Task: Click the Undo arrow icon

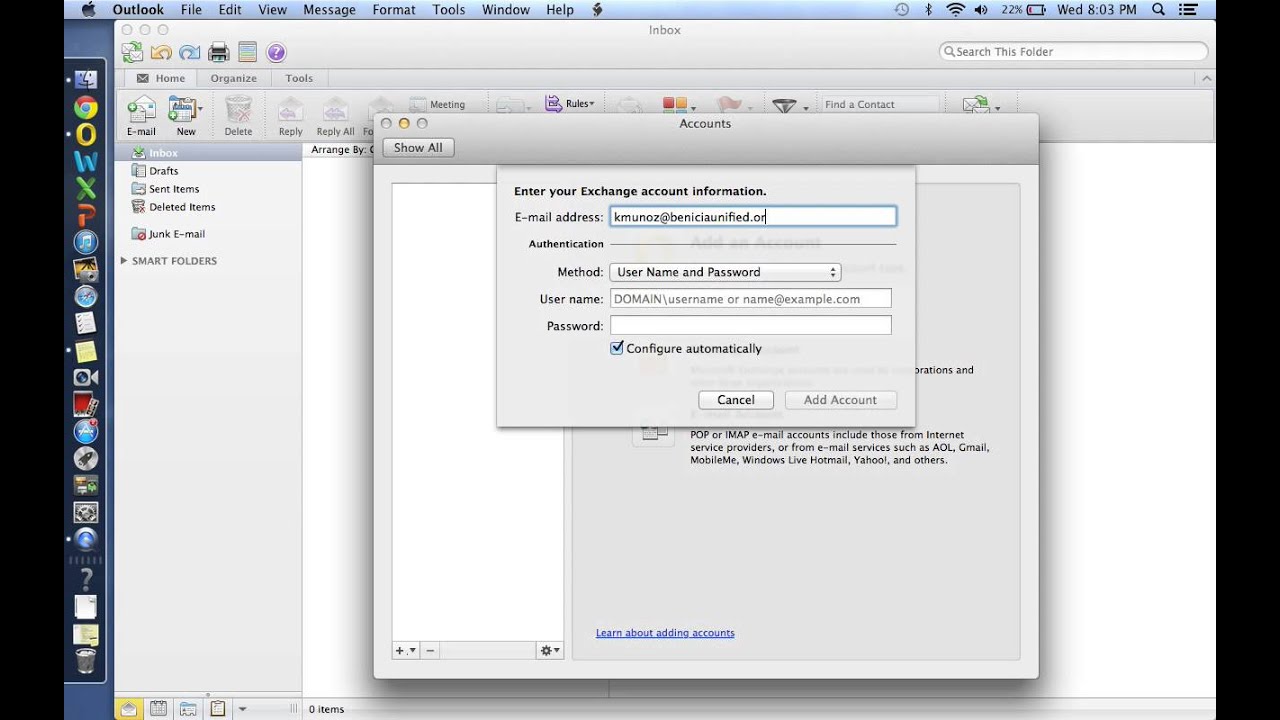Action: [161, 52]
